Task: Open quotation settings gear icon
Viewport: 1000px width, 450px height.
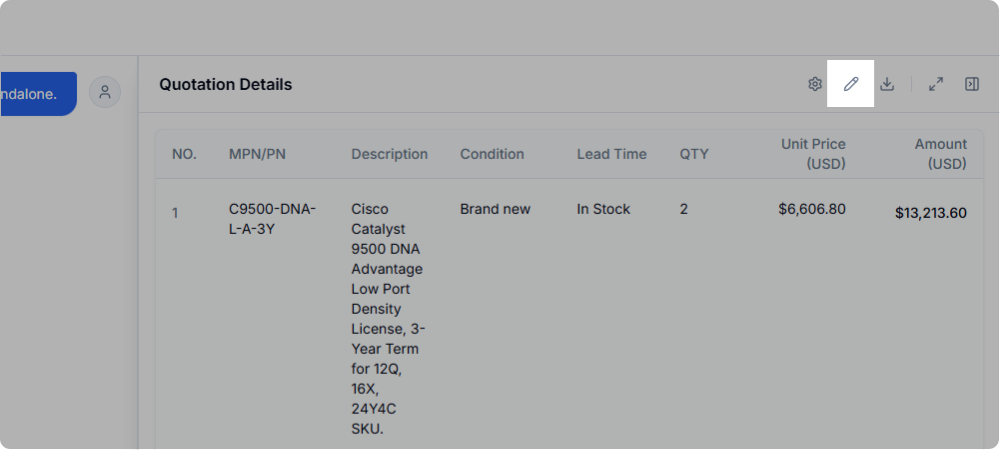Action: tap(815, 85)
